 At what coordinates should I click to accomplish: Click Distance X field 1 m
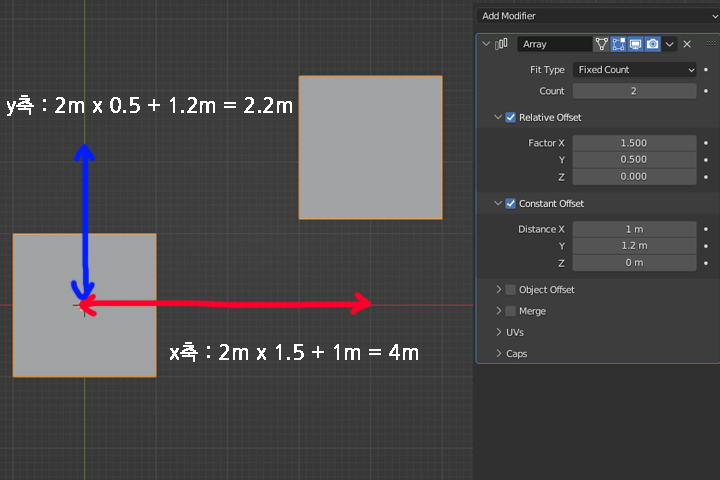[635, 229]
